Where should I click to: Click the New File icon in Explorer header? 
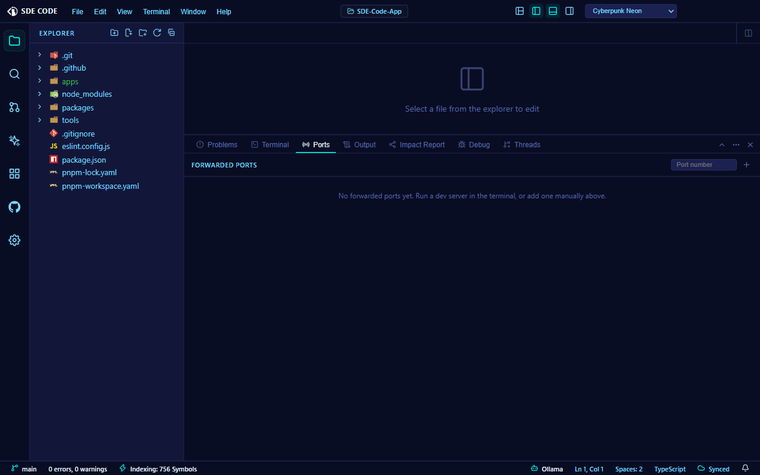click(x=128, y=32)
